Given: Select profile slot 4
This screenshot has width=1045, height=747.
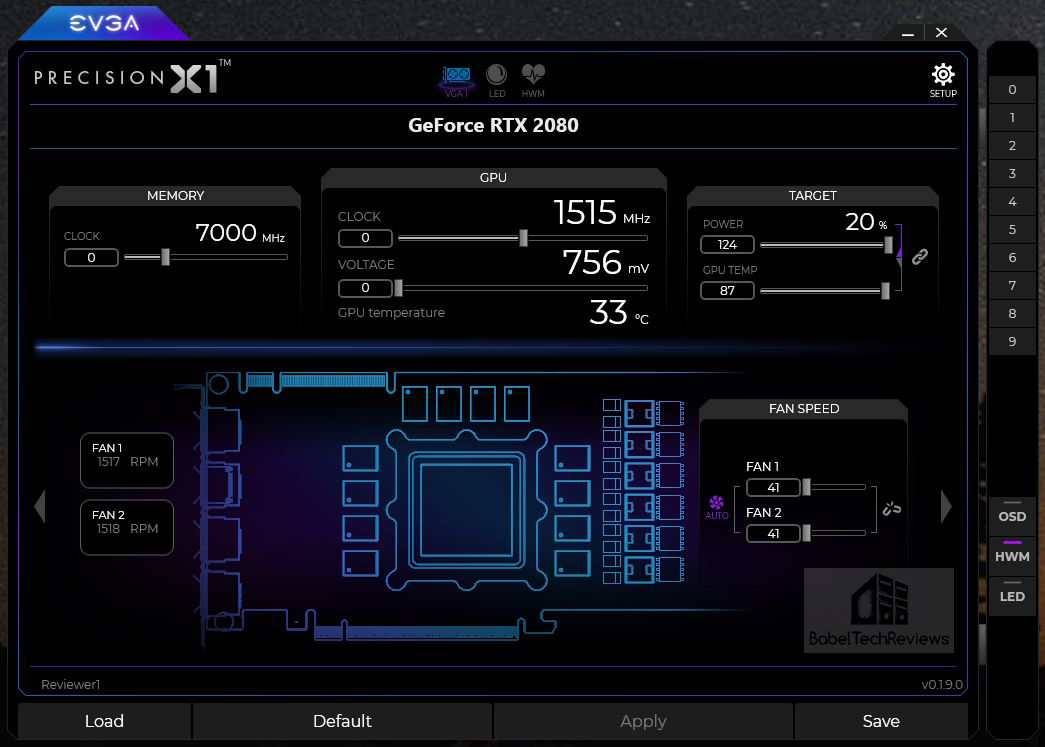Looking at the screenshot, I should (1012, 202).
